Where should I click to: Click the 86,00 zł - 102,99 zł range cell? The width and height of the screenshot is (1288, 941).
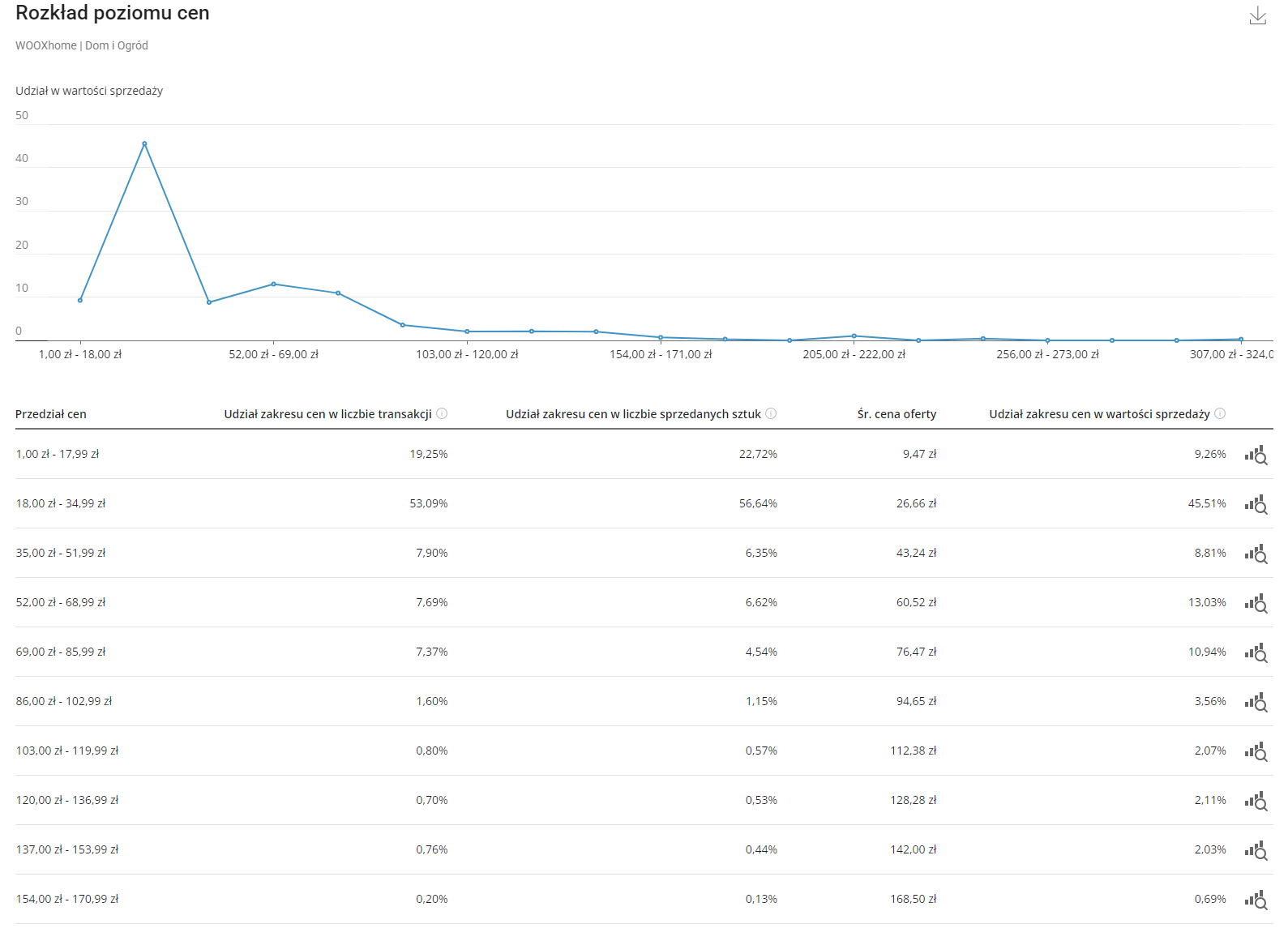[64, 701]
